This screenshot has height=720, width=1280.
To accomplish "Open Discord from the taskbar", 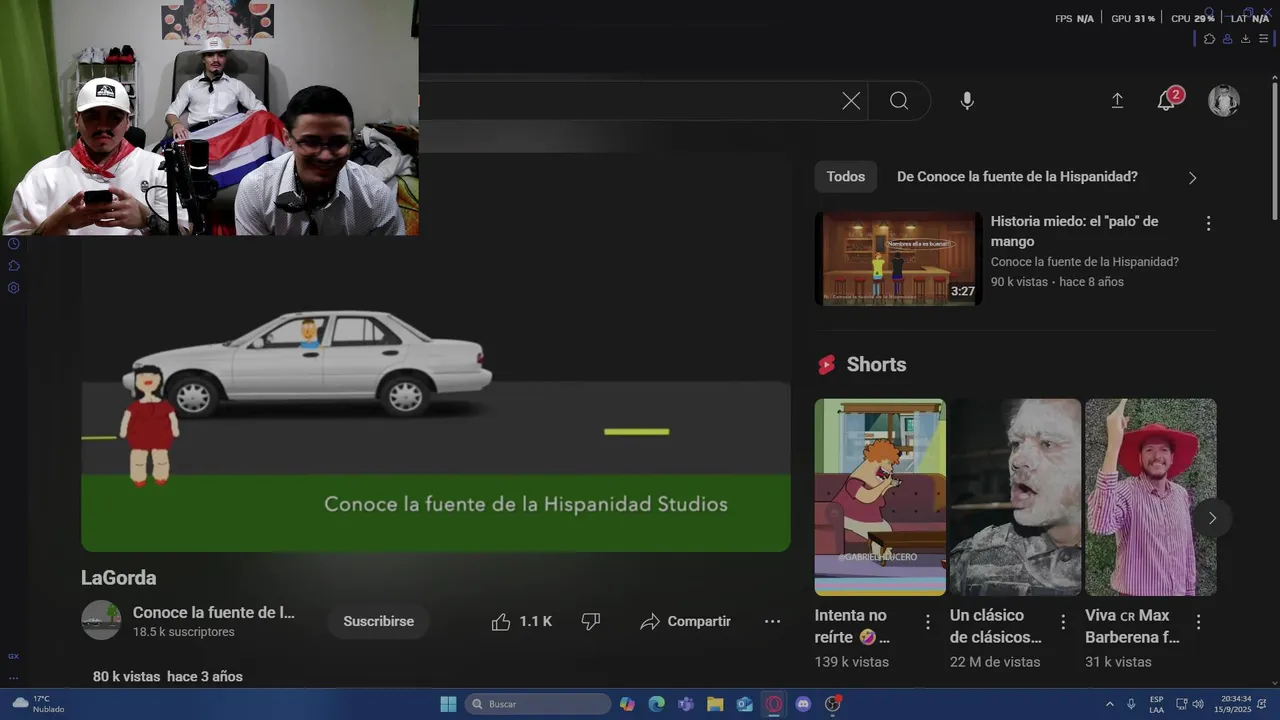I will pyautogui.click(x=803, y=704).
